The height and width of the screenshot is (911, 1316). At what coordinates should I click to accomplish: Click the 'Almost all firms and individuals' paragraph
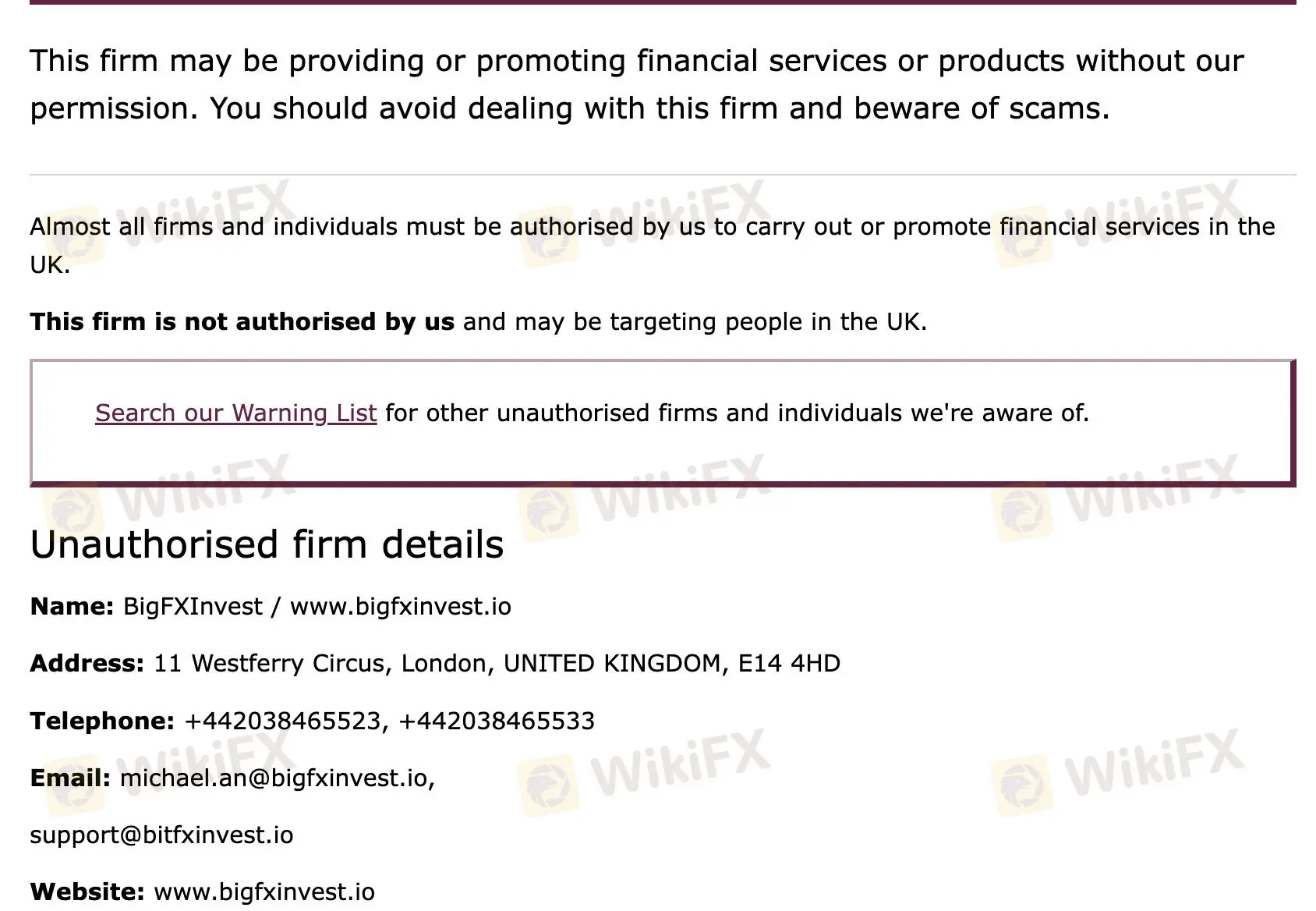pos(653,246)
